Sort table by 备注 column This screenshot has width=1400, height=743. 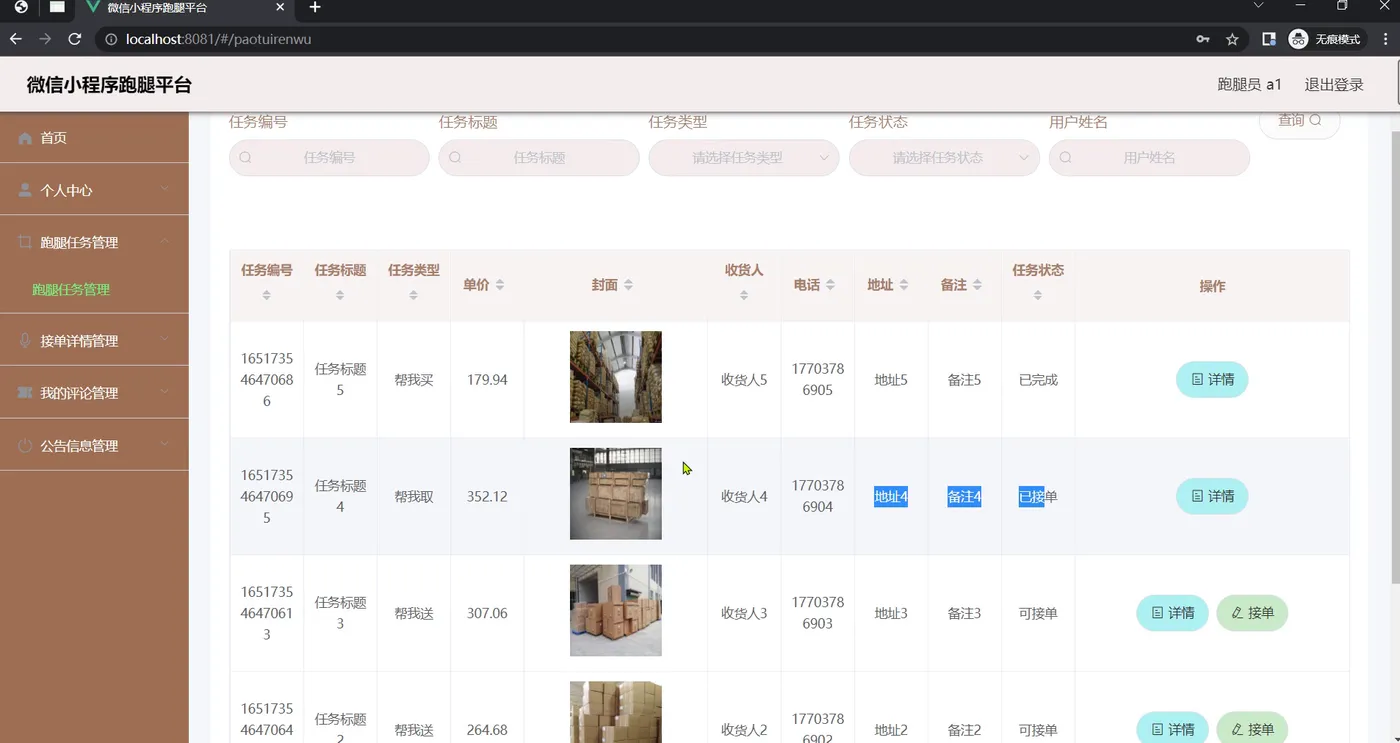coord(977,285)
